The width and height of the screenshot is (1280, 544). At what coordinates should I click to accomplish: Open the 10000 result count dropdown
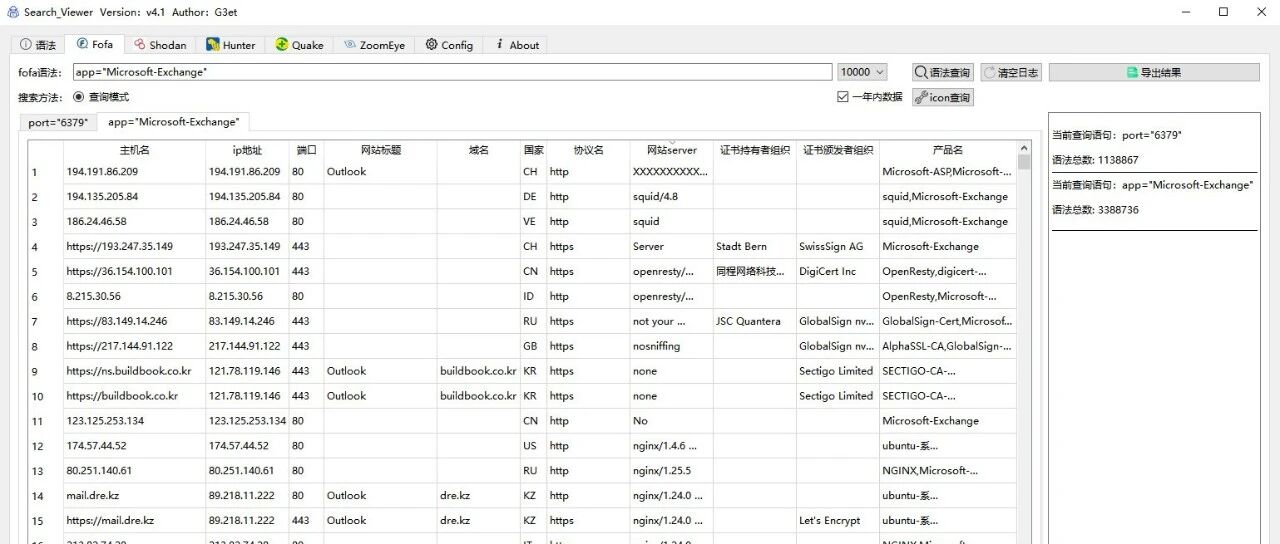[x=862, y=72]
